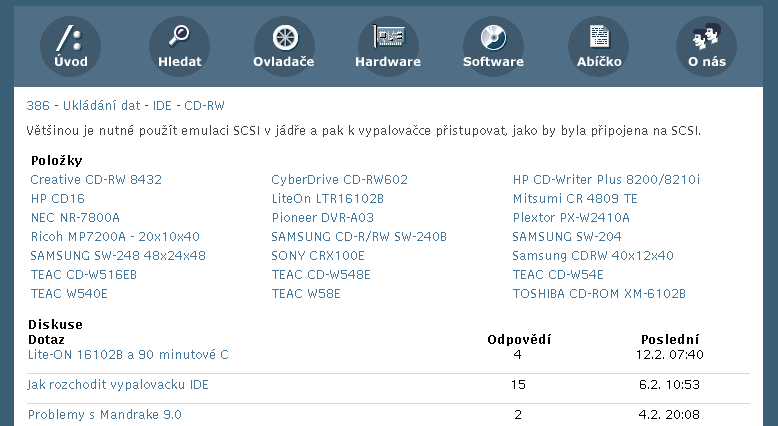The width and height of the screenshot is (778, 426).
Task: Click the Abíčko document icon
Action: (x=598, y=46)
